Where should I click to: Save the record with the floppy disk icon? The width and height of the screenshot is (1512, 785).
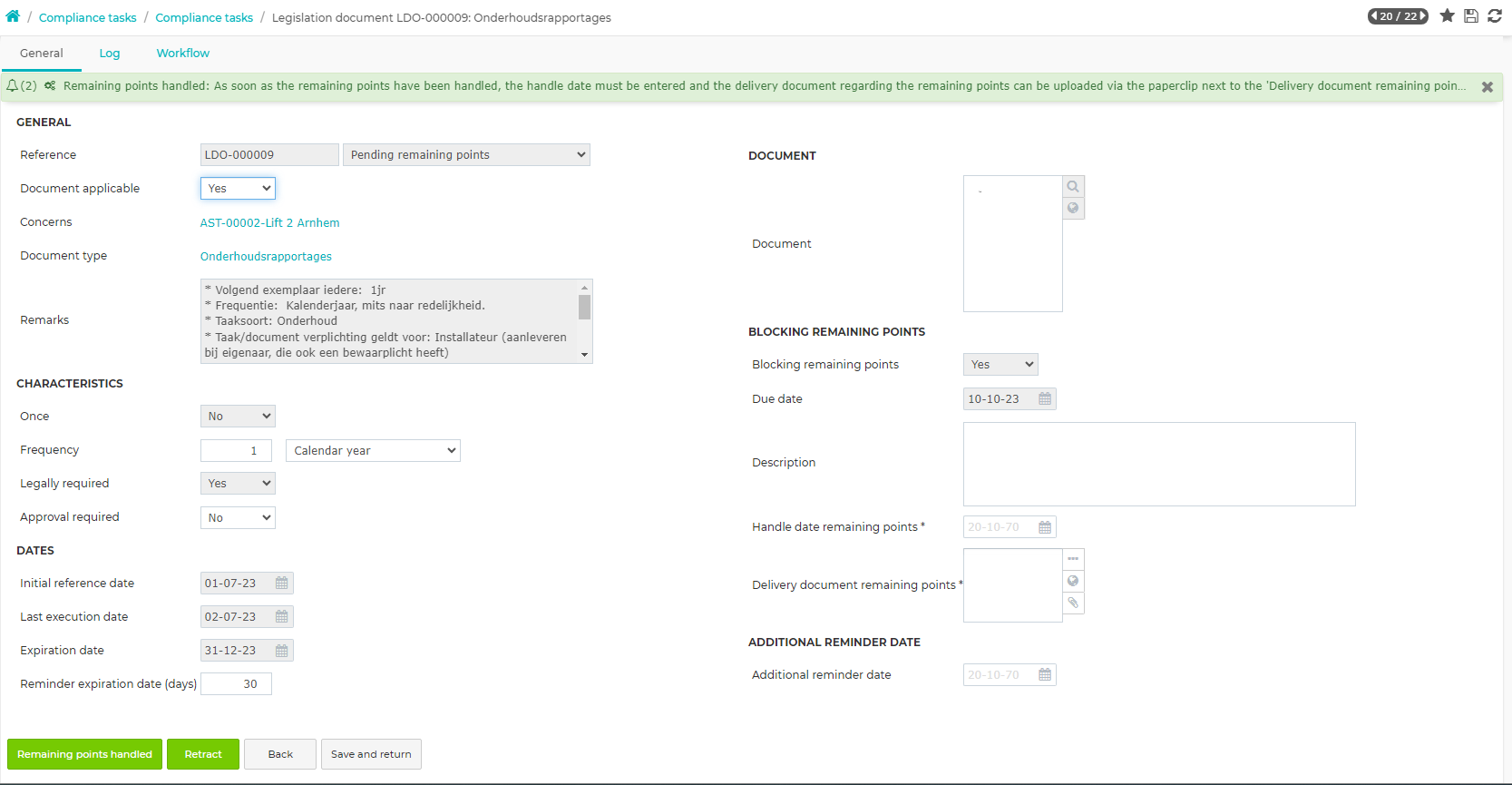(1471, 16)
